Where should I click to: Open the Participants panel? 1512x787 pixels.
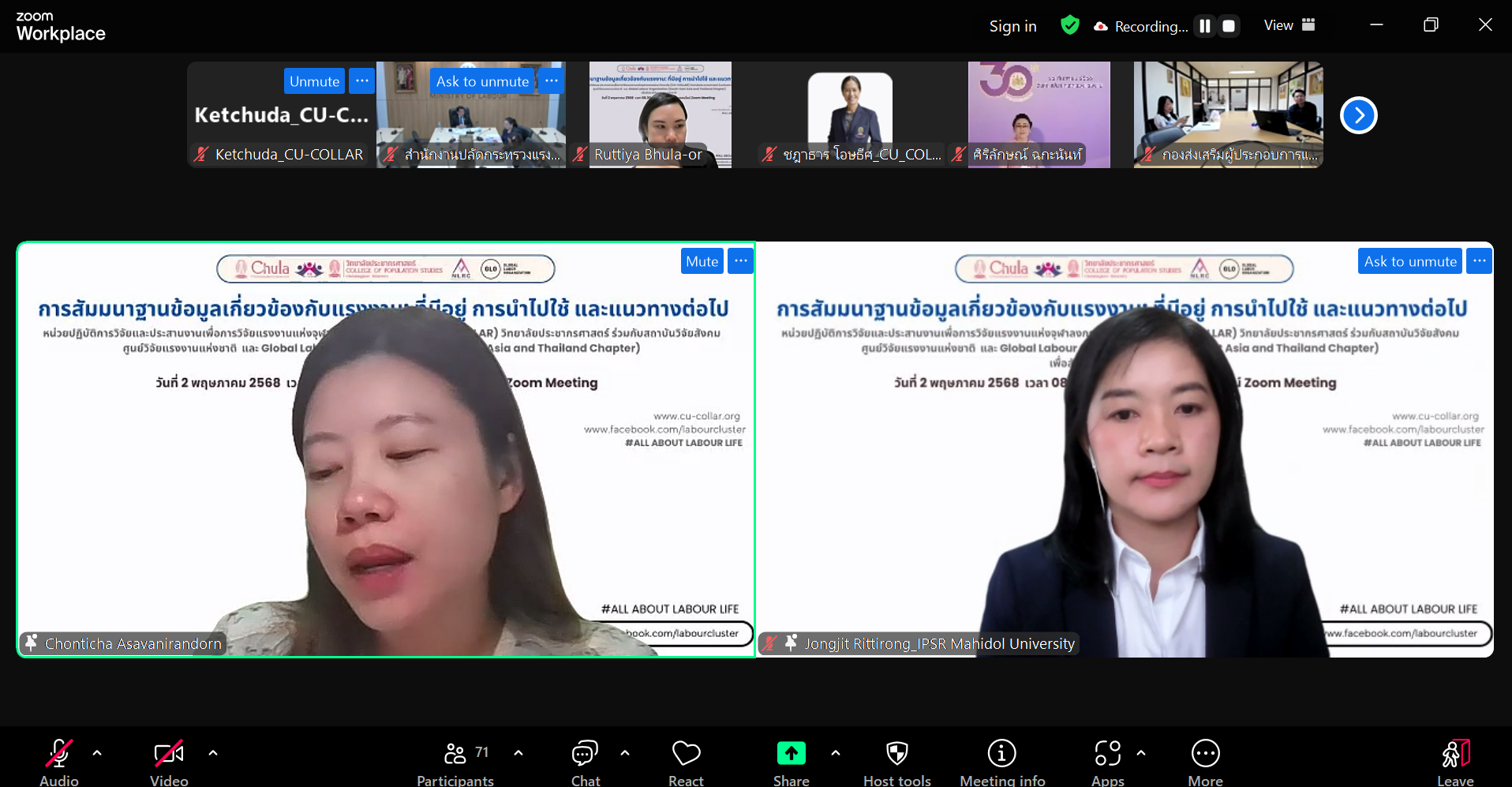[x=455, y=755]
